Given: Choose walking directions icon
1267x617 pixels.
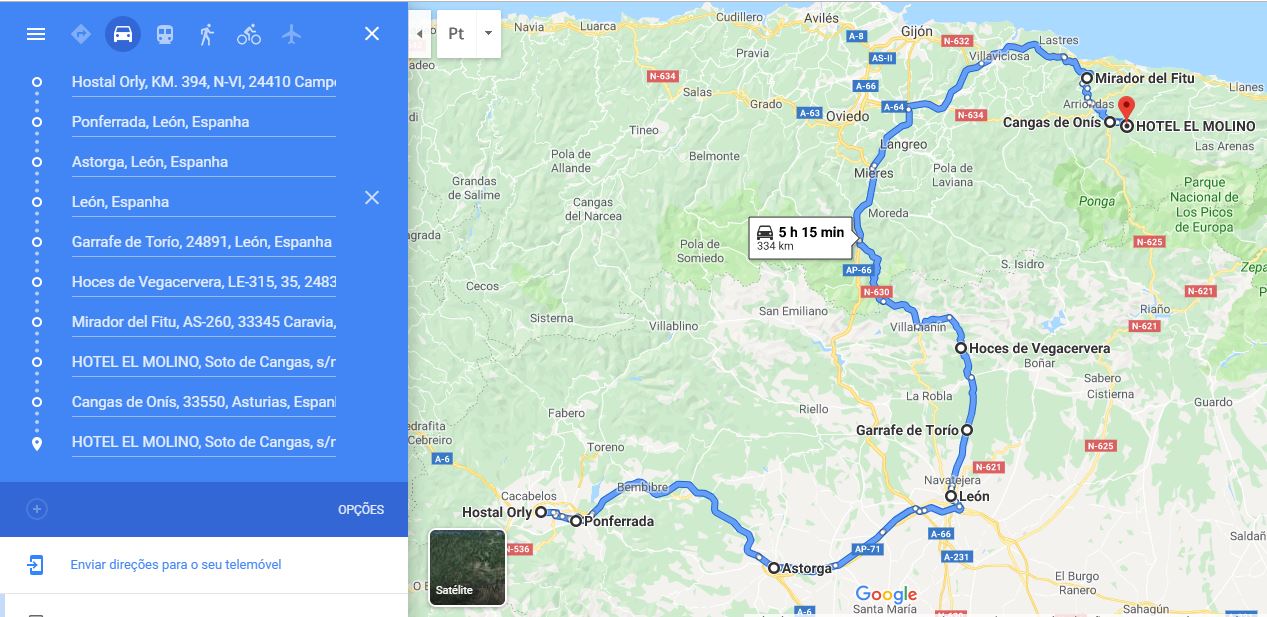Looking at the screenshot, I should coord(207,34).
